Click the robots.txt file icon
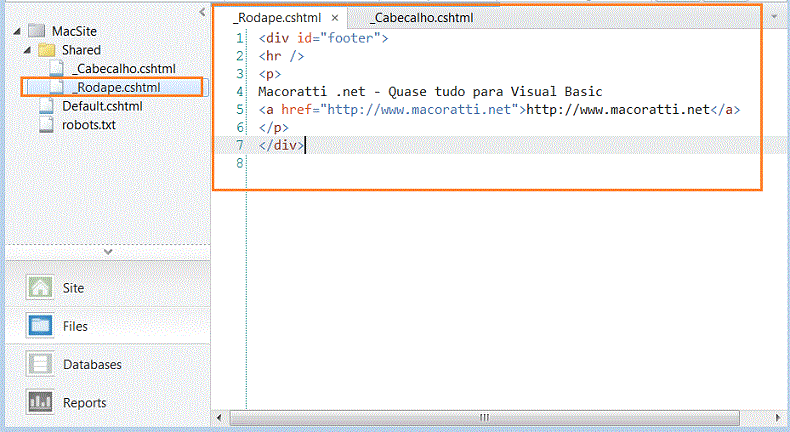 click(x=46, y=125)
